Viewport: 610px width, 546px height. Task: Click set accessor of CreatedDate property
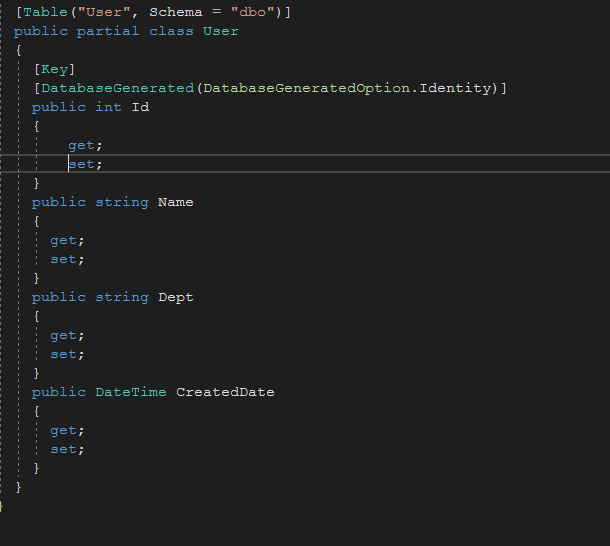(64, 449)
